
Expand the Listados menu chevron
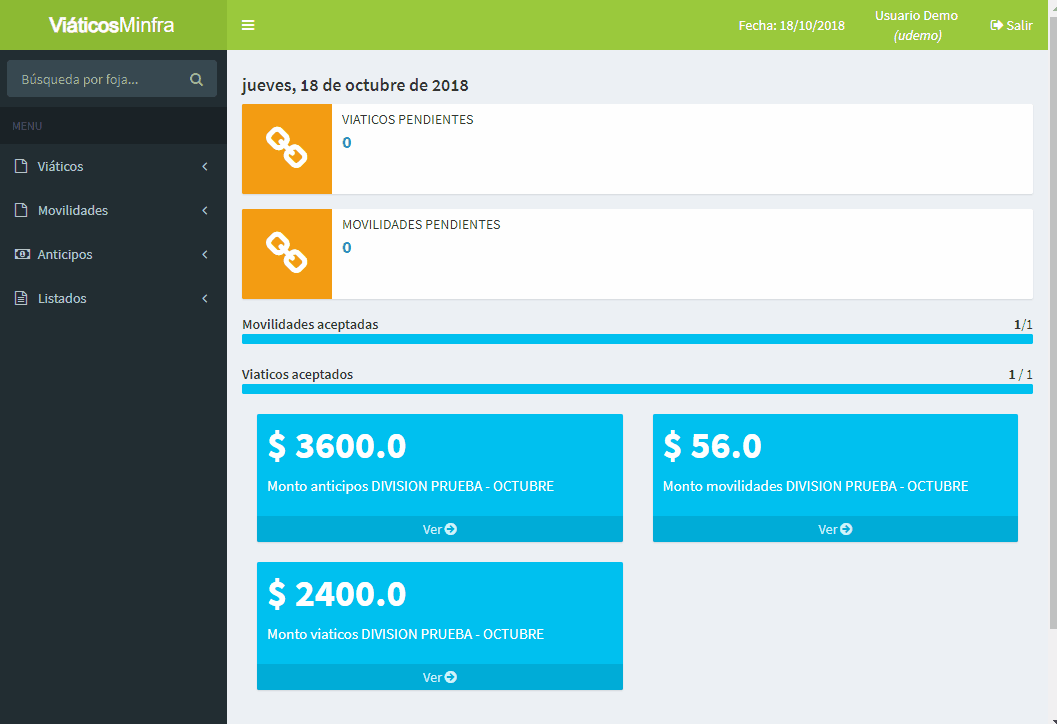205,299
